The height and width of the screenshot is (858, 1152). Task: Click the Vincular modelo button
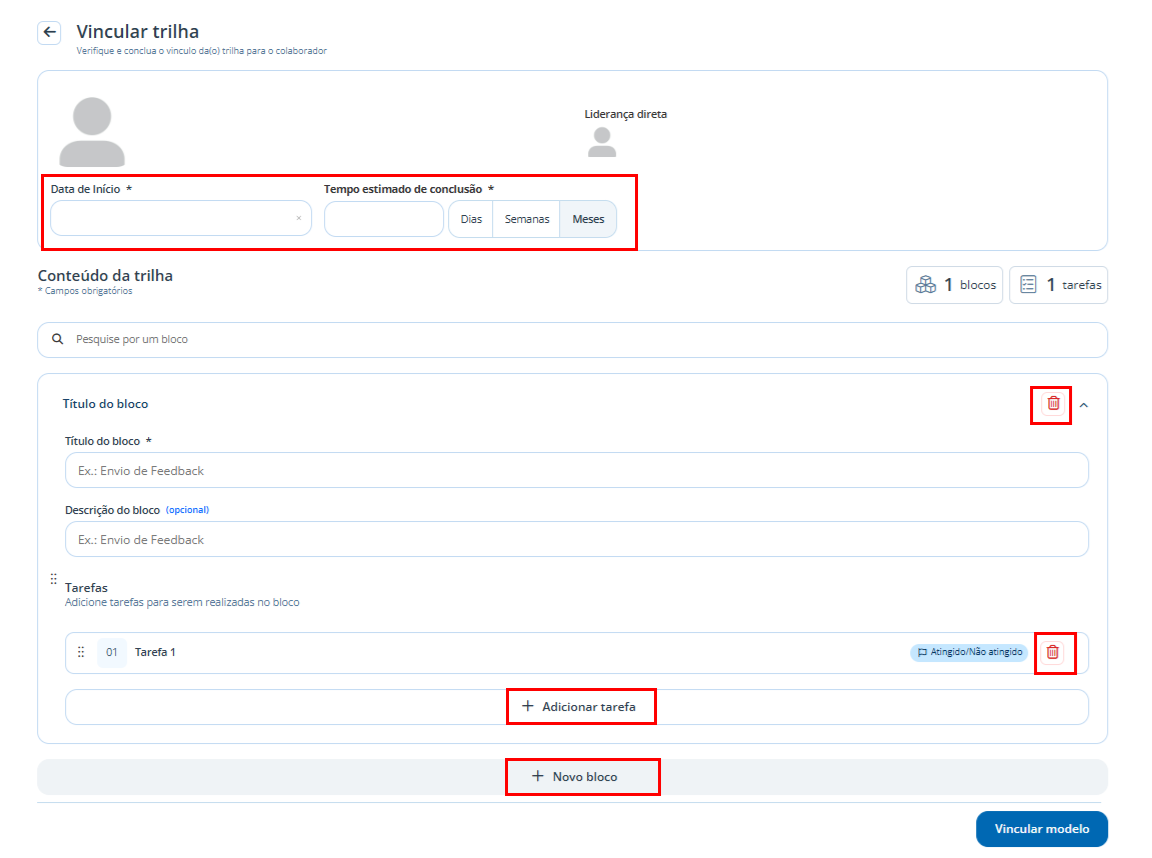click(1042, 829)
